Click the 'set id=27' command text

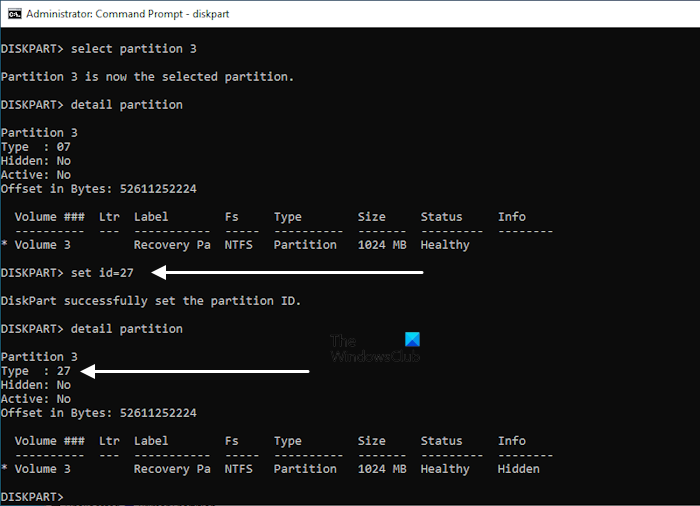pos(102,273)
